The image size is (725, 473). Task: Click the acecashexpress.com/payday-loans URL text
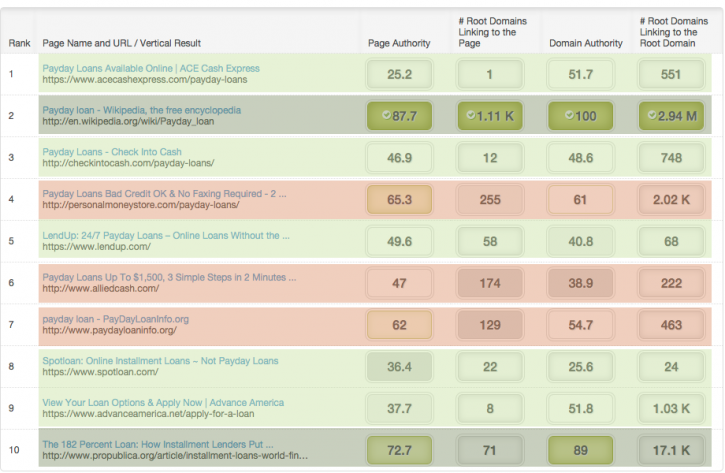click(x=145, y=80)
